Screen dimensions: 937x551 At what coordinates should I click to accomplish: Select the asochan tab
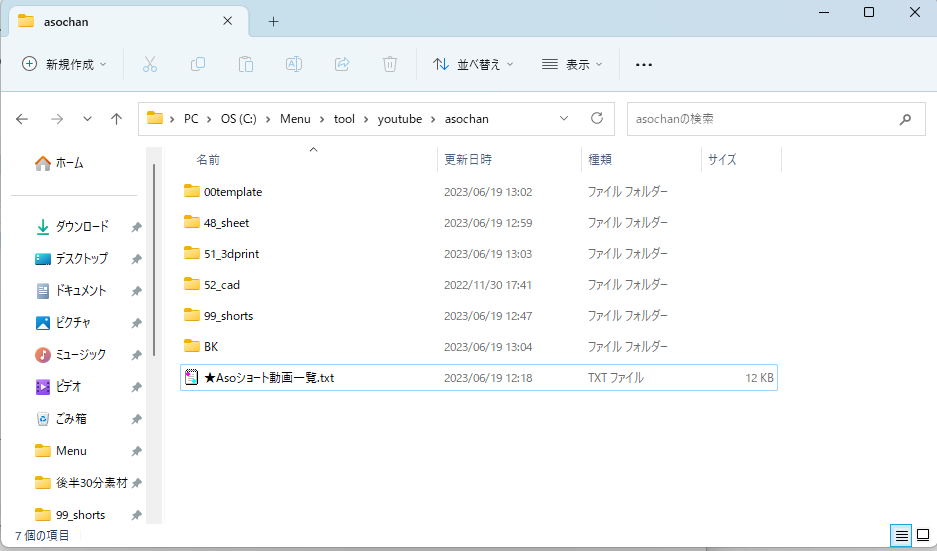point(128,22)
